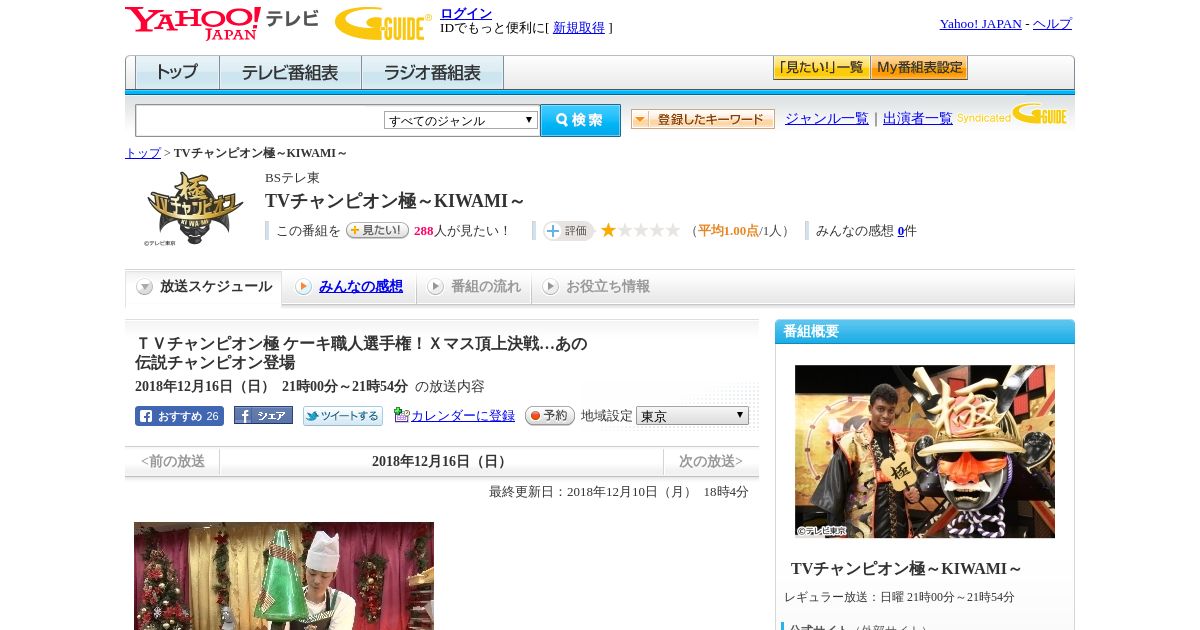Click the star rating display
Image resolution: width=1200 pixels, height=630 pixels.
[x=640, y=230]
